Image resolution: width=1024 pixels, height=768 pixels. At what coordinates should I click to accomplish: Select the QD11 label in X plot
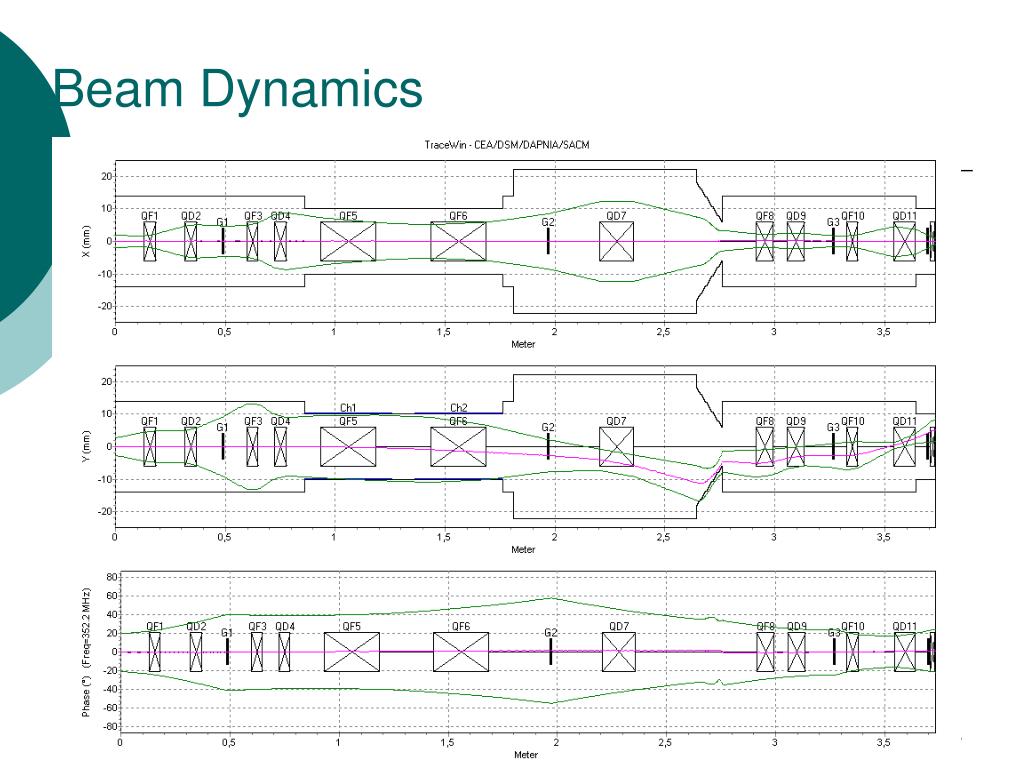click(x=904, y=216)
